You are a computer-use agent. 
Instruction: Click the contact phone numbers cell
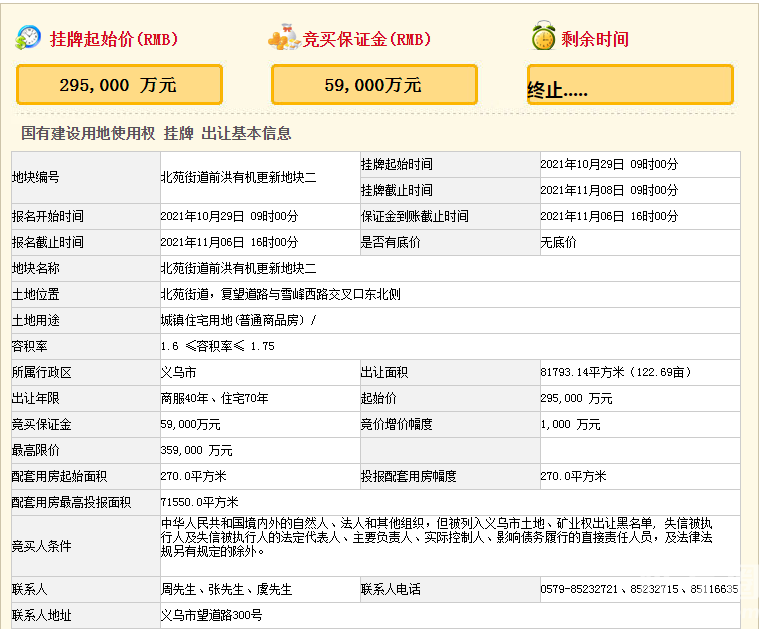click(638, 590)
